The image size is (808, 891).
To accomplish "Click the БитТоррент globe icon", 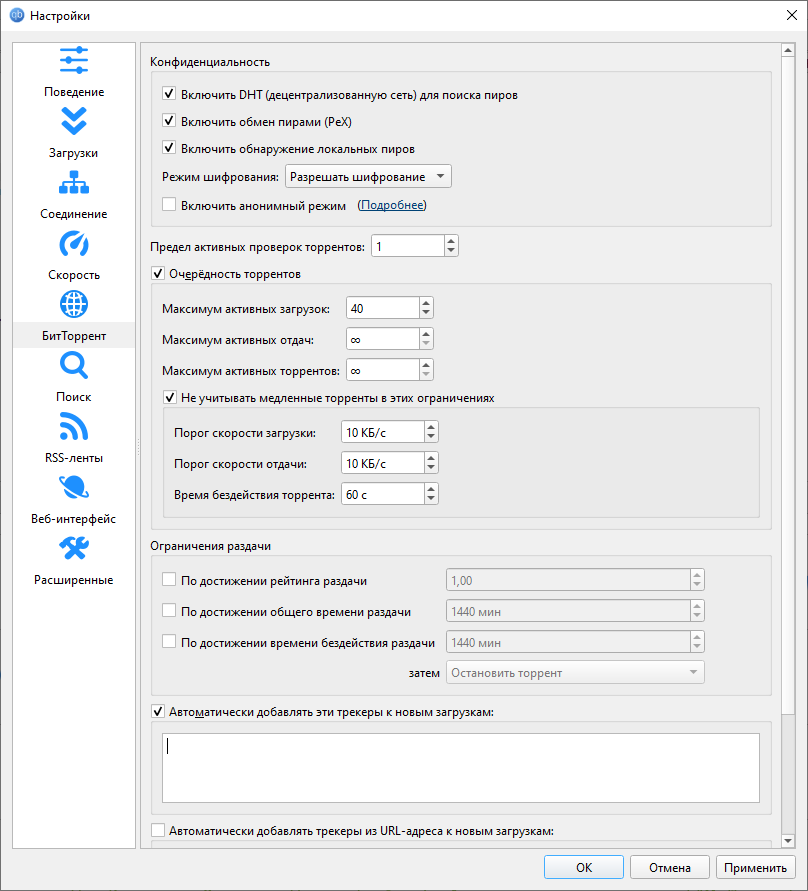I will coord(74,304).
